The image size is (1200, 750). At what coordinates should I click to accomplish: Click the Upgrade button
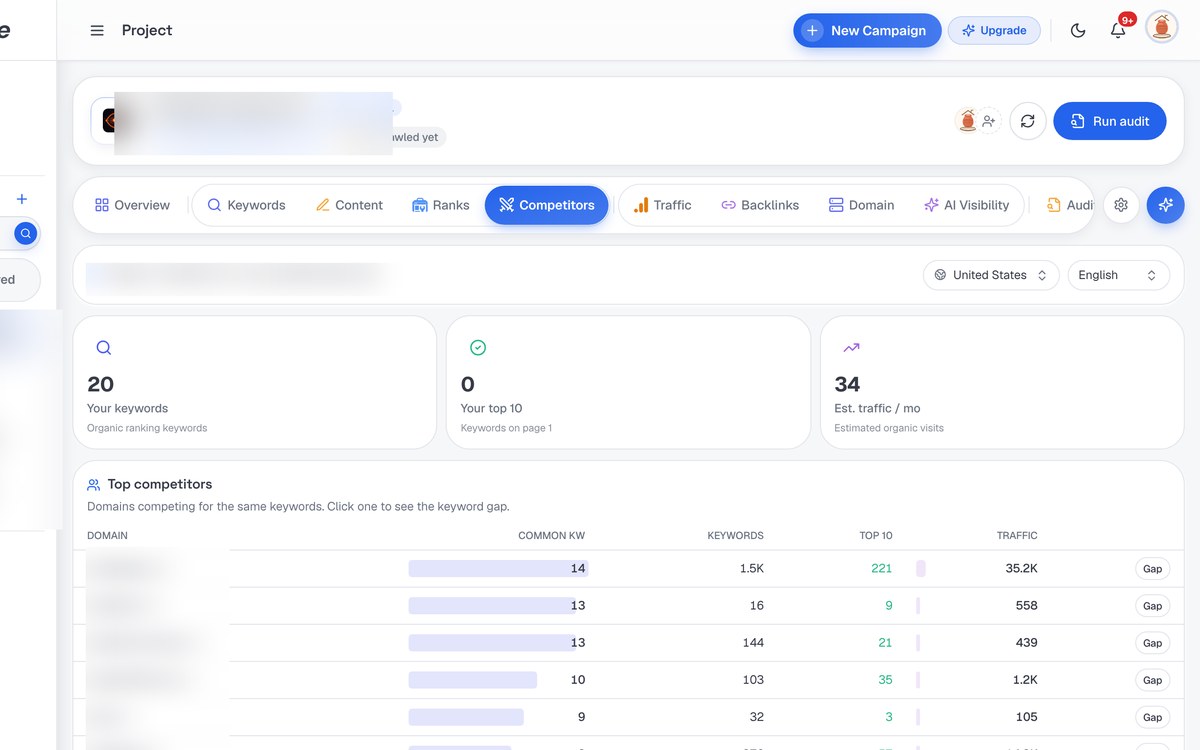tap(994, 30)
